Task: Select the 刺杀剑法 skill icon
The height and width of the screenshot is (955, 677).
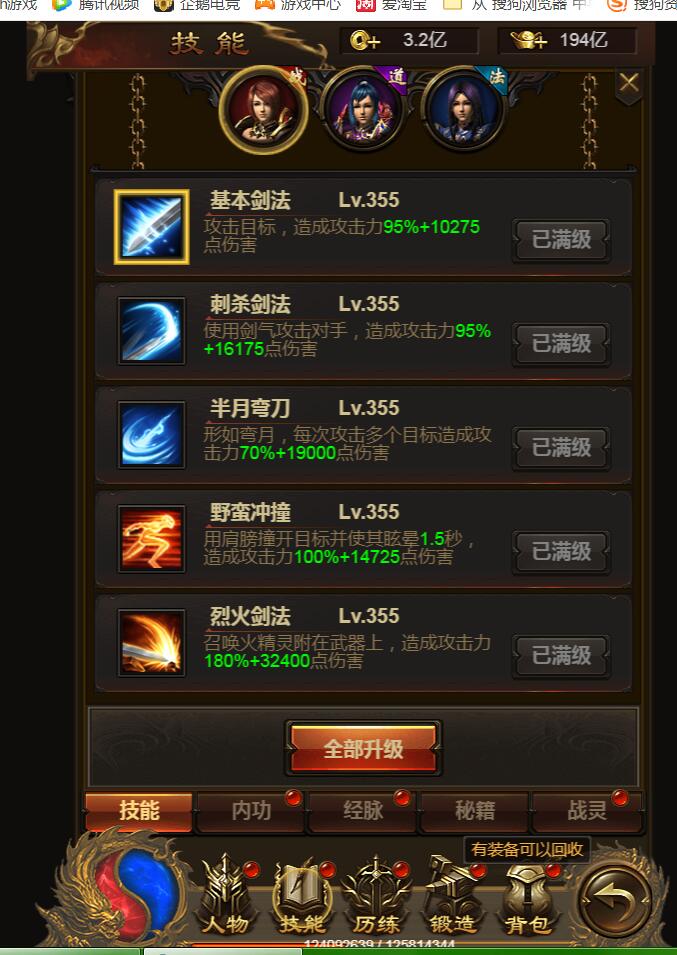Action: (x=152, y=331)
